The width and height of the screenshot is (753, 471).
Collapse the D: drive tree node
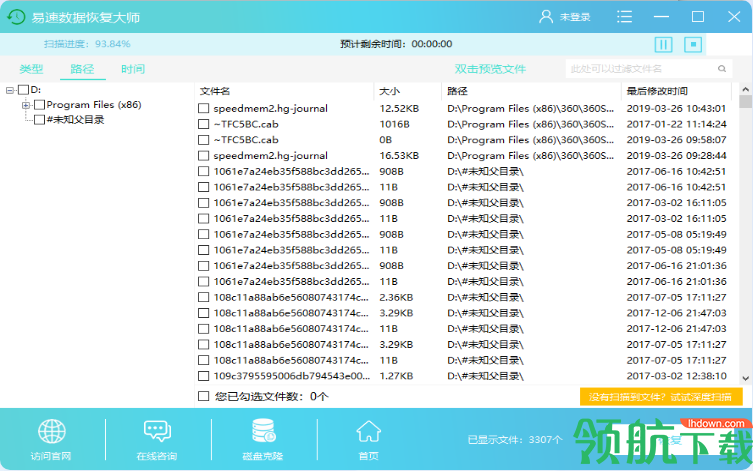point(10,90)
